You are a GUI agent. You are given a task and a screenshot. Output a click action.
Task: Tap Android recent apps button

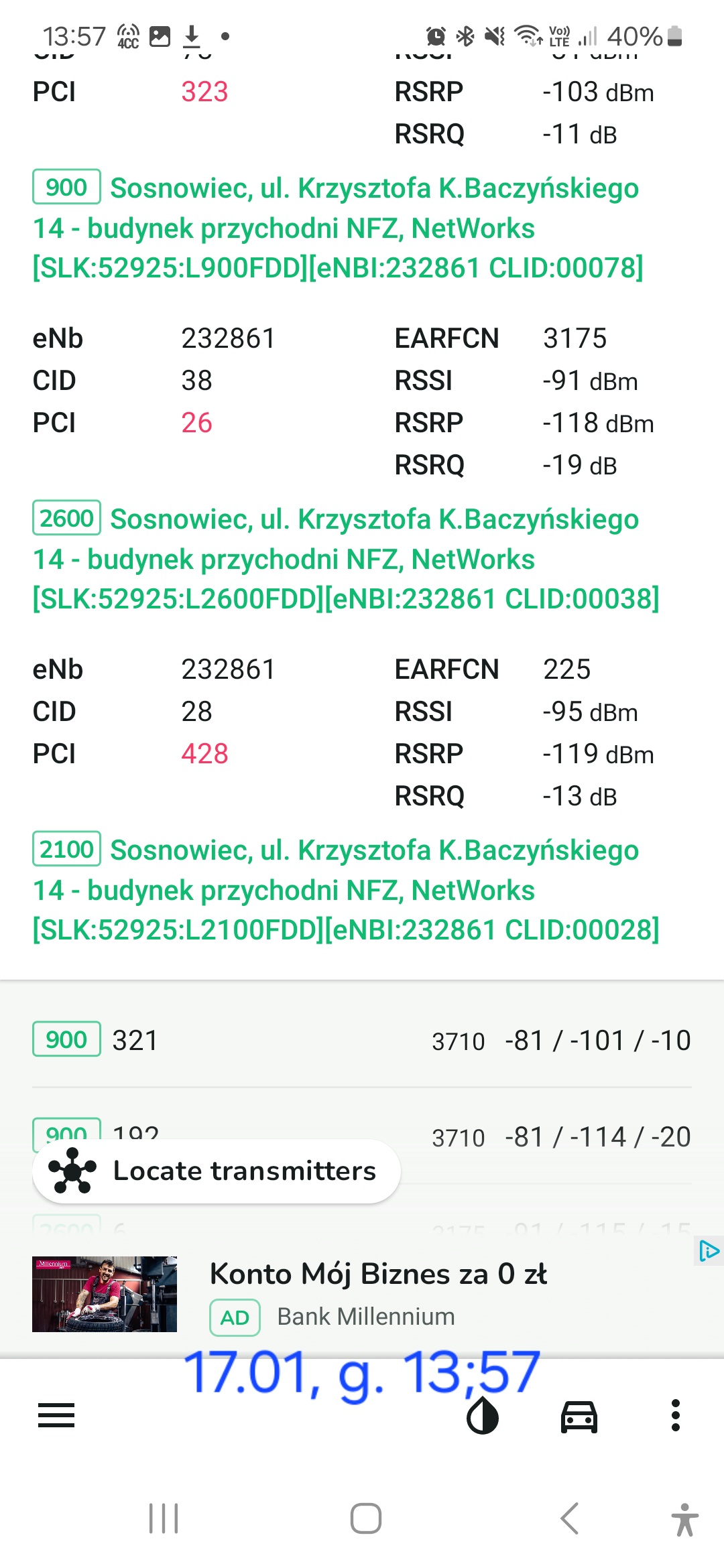pyautogui.click(x=164, y=1518)
